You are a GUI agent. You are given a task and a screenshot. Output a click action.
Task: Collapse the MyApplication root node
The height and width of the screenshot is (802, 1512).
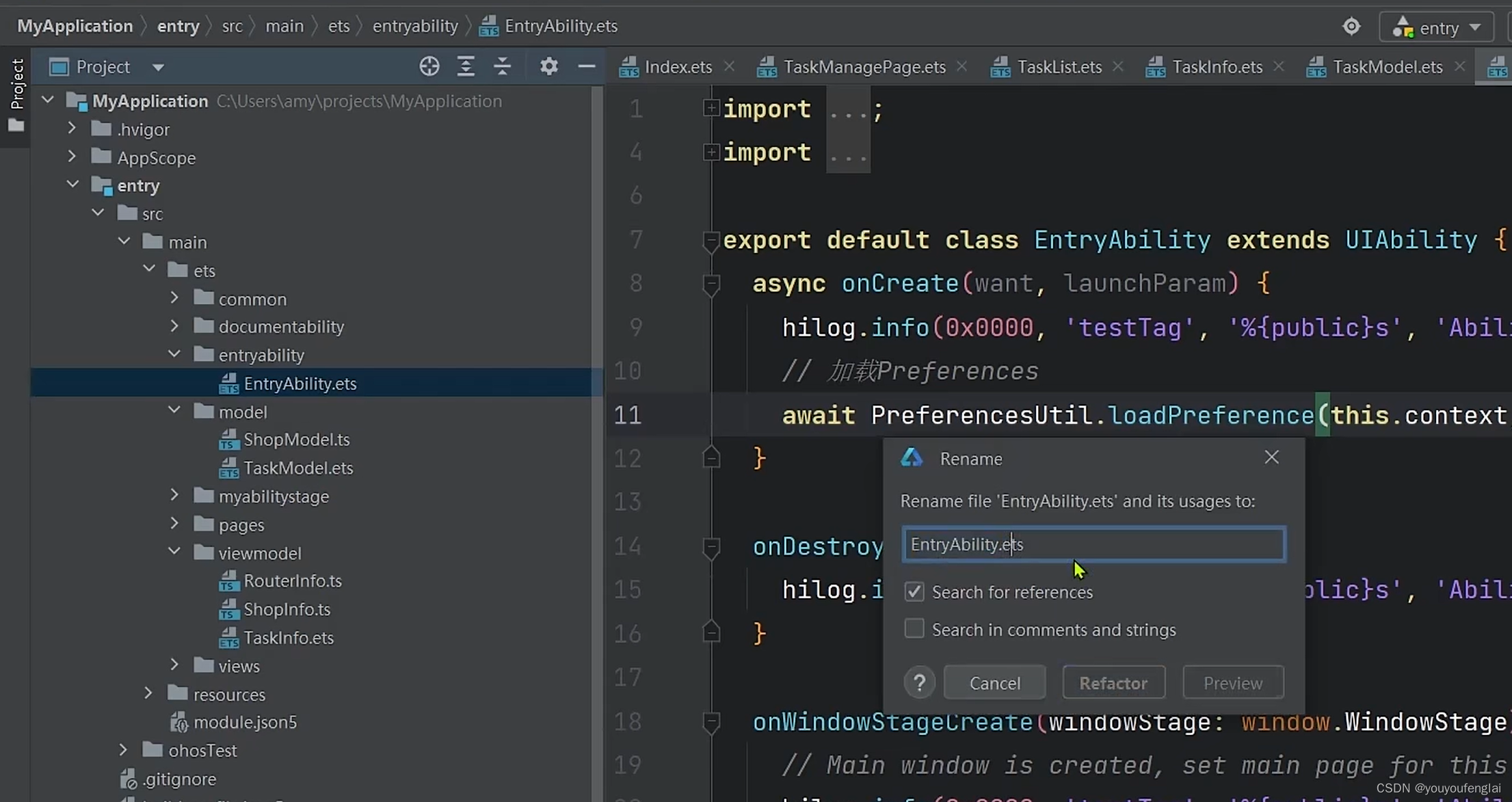tap(48, 101)
